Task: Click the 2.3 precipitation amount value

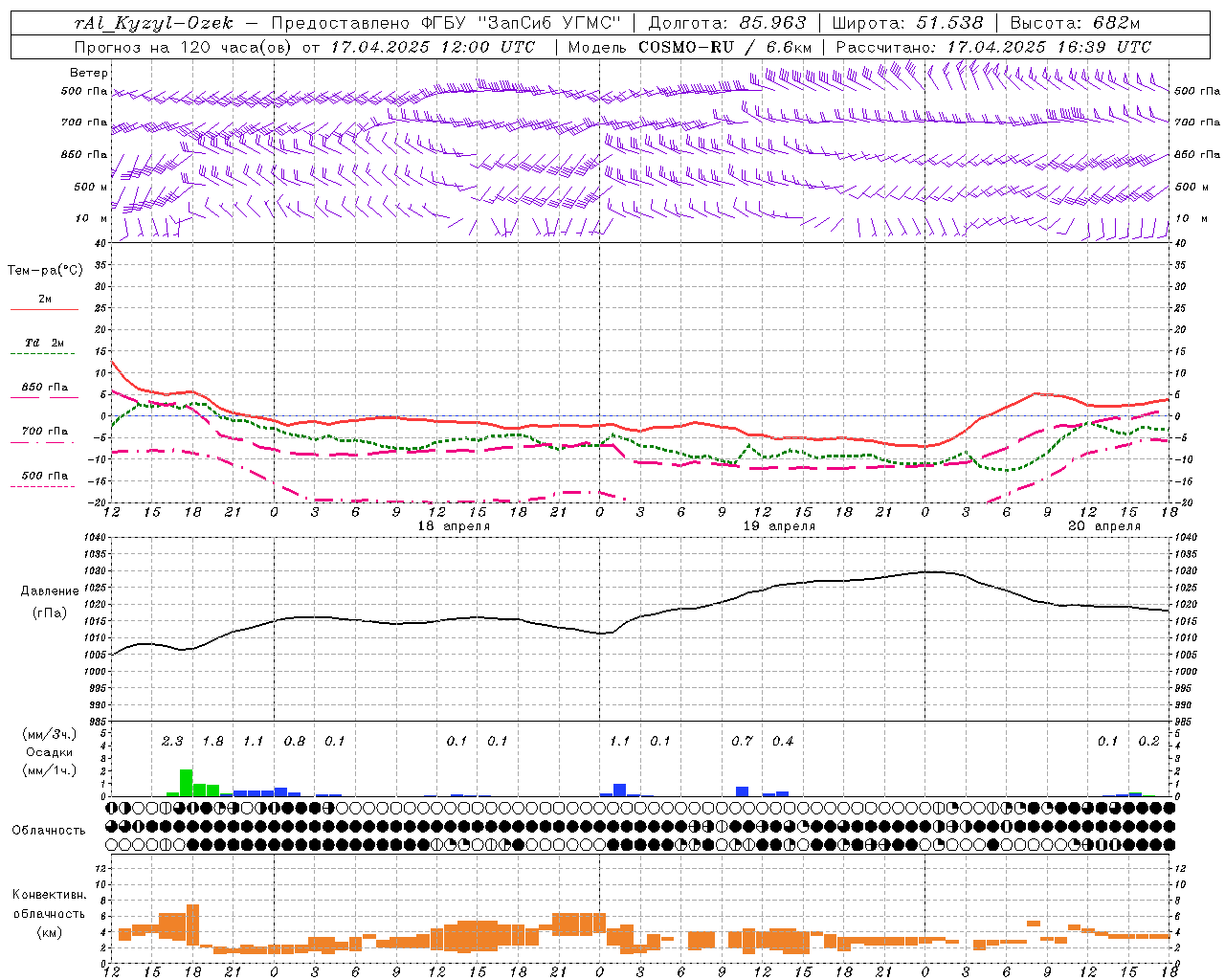Action: (172, 741)
